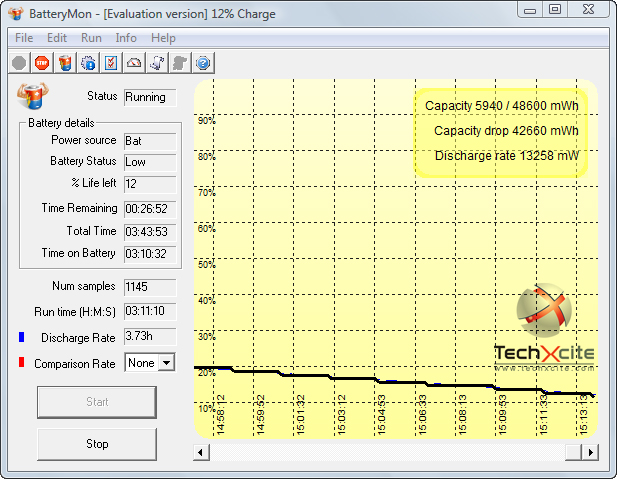
Task: Open help via the blue question mark icon
Action: click(203, 63)
